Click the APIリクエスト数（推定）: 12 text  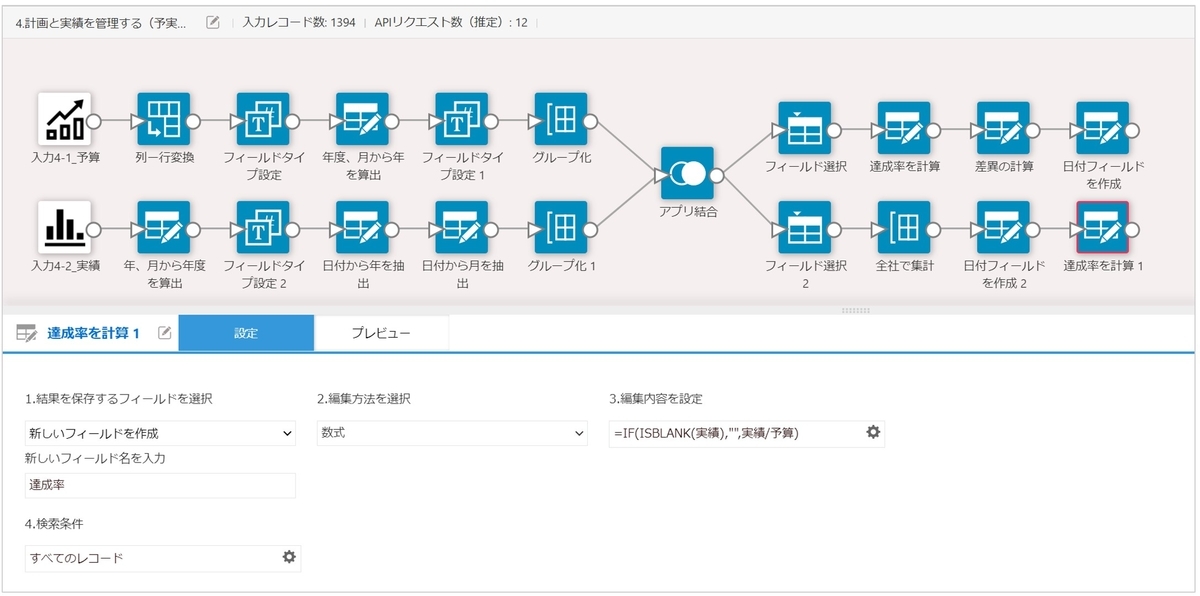click(x=451, y=22)
